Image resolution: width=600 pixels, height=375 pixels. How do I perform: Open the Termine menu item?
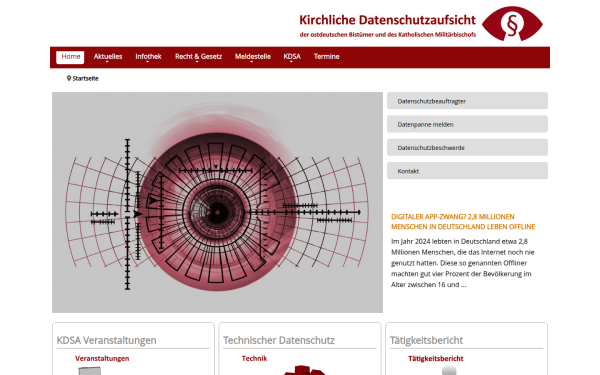click(326, 57)
